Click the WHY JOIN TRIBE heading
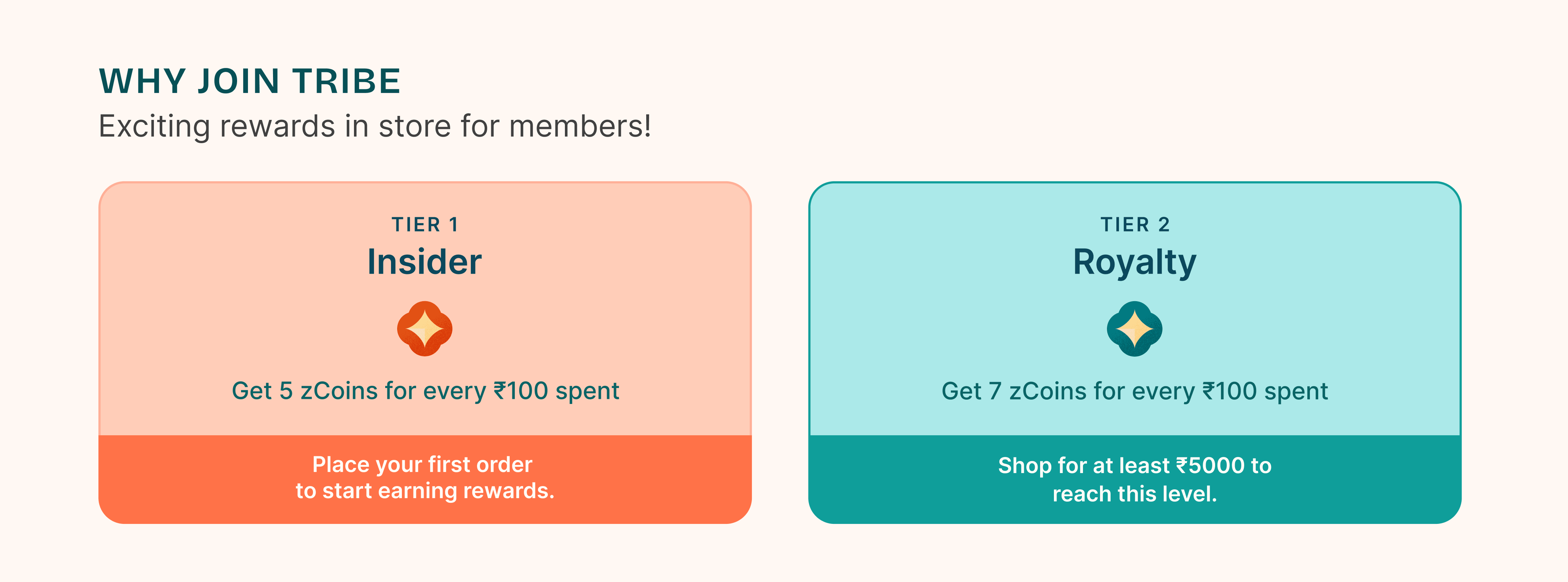Image resolution: width=1568 pixels, height=582 pixels. pyautogui.click(x=249, y=81)
